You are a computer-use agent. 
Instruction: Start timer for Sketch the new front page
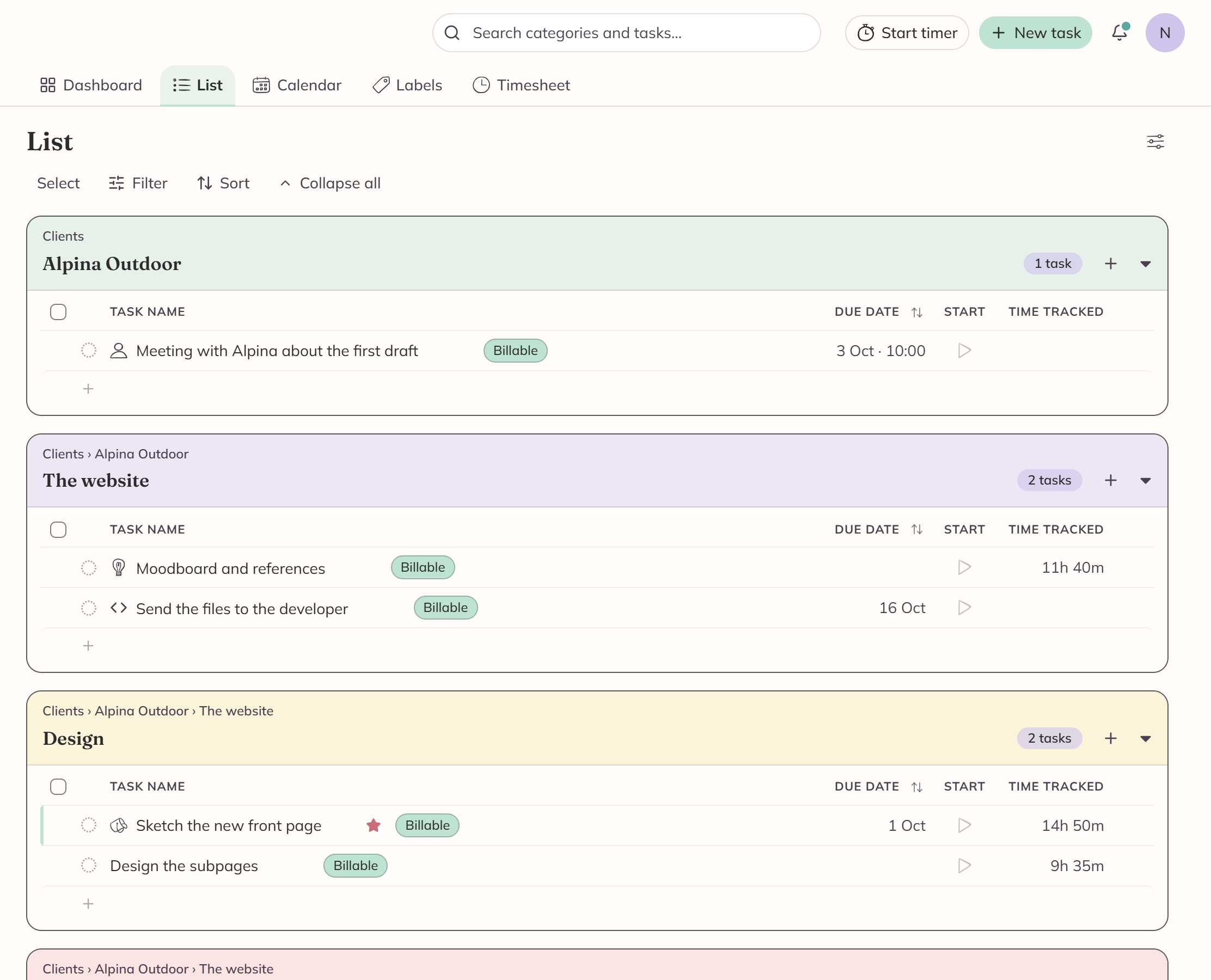tap(964, 825)
